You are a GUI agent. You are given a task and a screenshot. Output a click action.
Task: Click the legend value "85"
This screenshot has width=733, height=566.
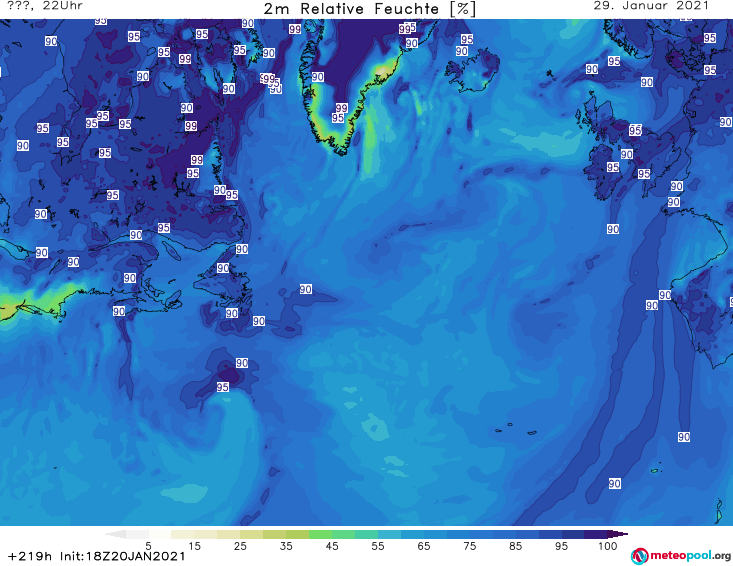tap(515, 546)
